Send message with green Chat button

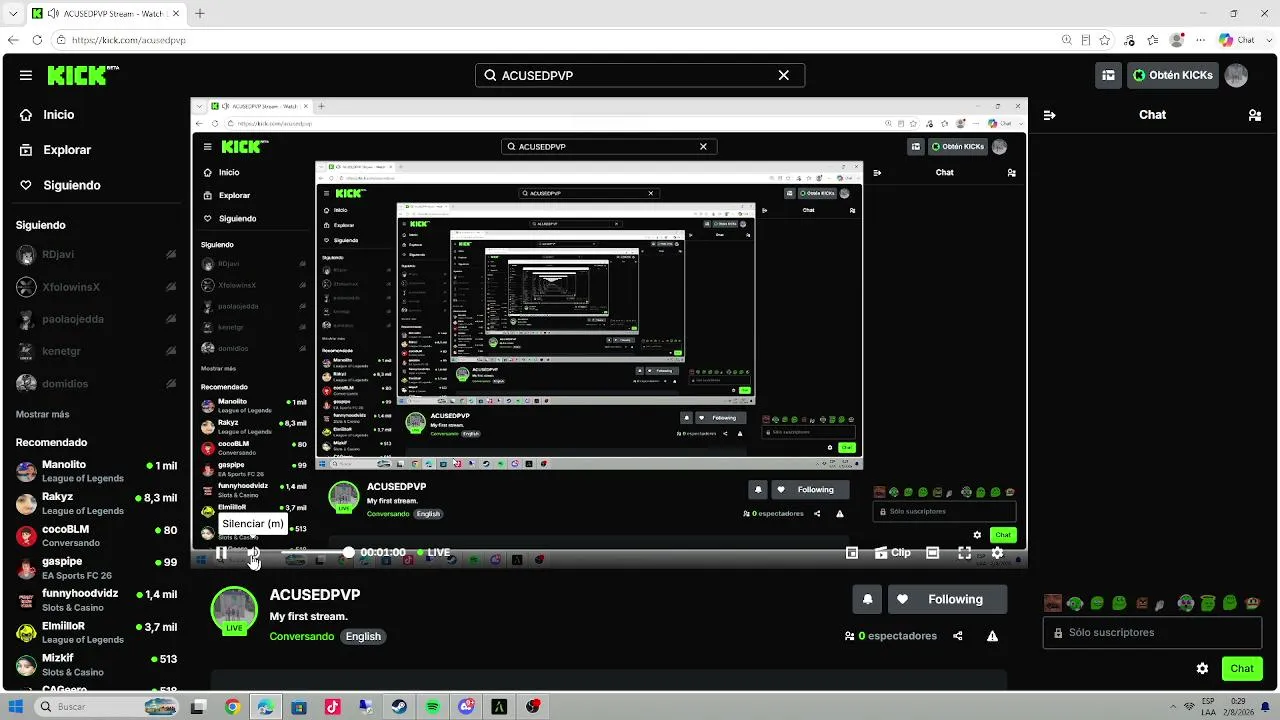point(1242,668)
